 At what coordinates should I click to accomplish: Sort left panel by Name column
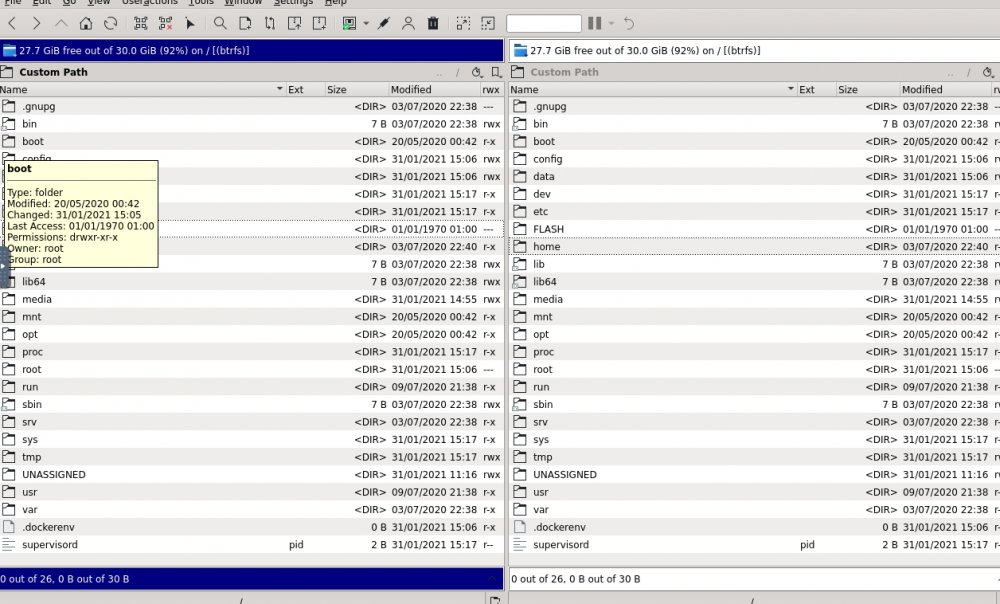coord(142,90)
